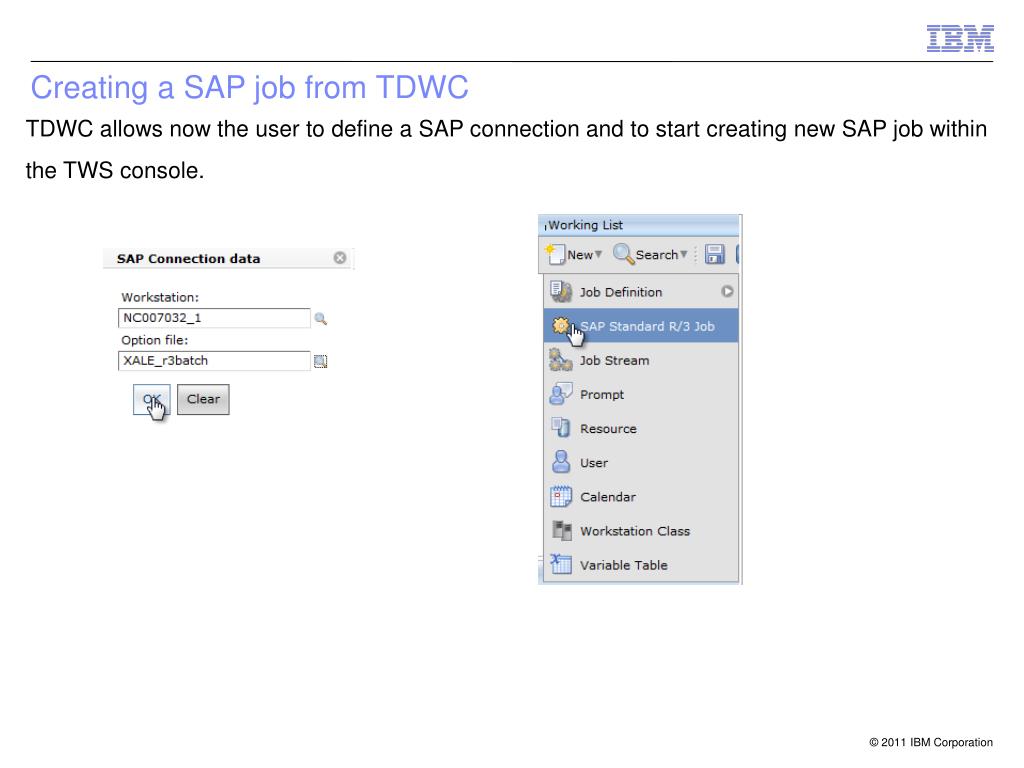
Task: Open the workstation search magnifier icon
Action: tap(321, 319)
